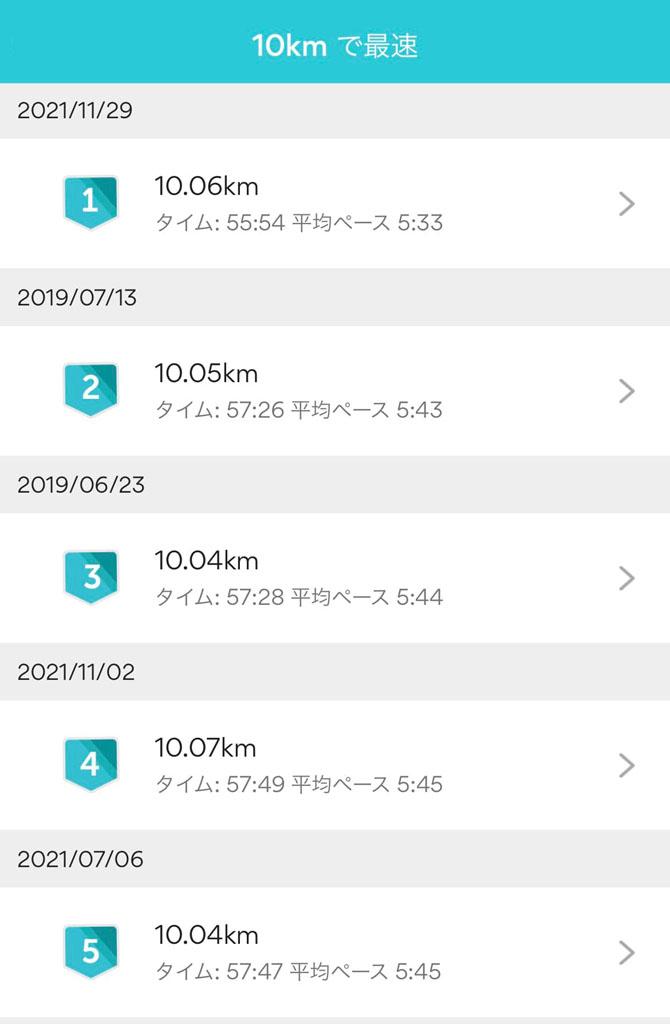Screen dimensions: 670x1024
Task: Tap the 2019/06/23 date header
Action: pos(81,485)
